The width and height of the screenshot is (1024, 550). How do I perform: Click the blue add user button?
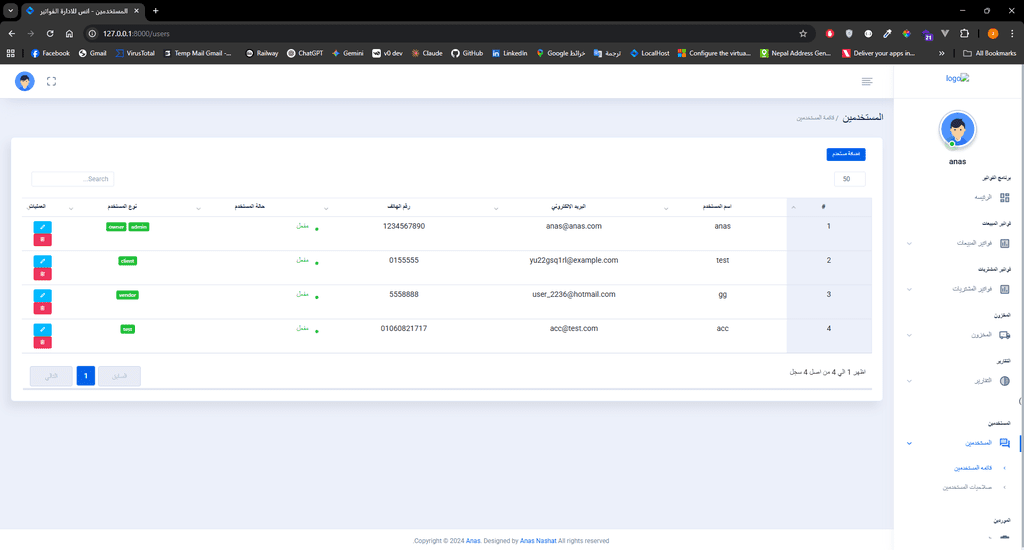(x=845, y=154)
